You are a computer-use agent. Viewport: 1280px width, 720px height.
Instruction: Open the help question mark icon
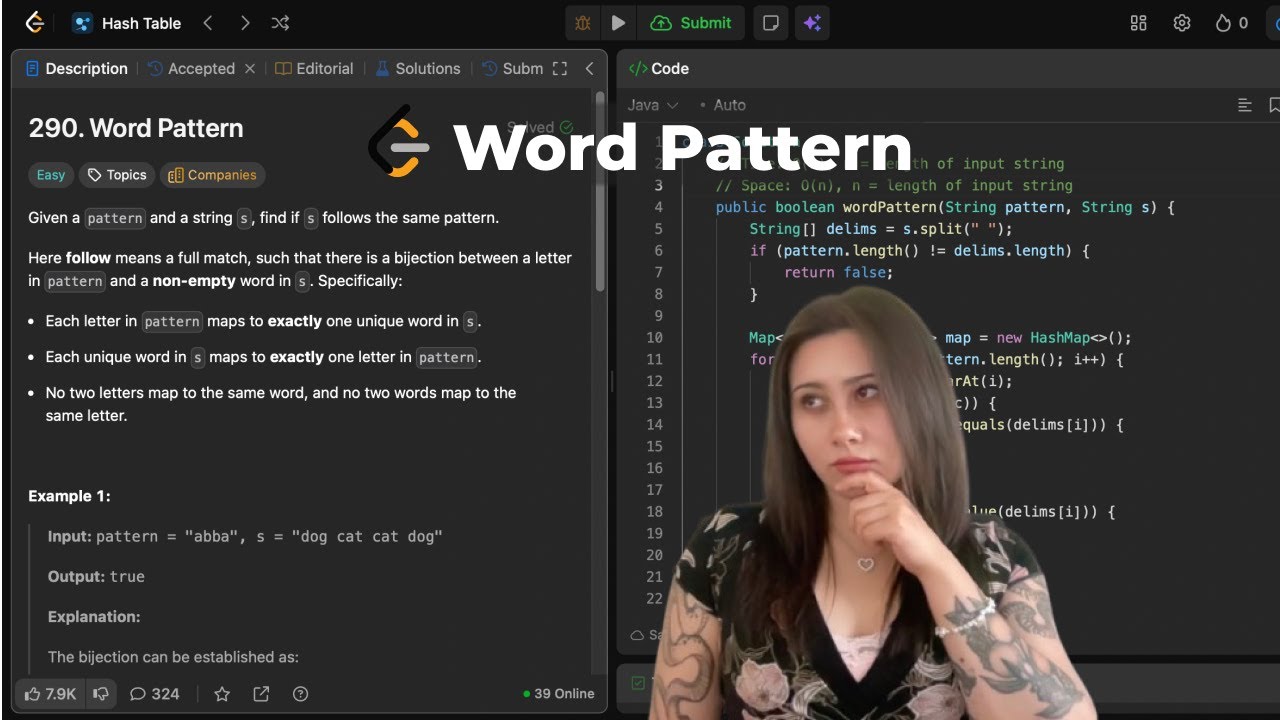[300, 694]
